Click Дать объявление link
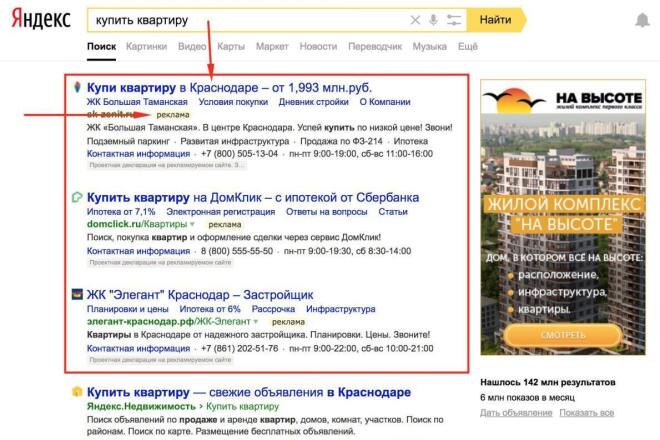This screenshot has height=440, width=660. [x=516, y=413]
